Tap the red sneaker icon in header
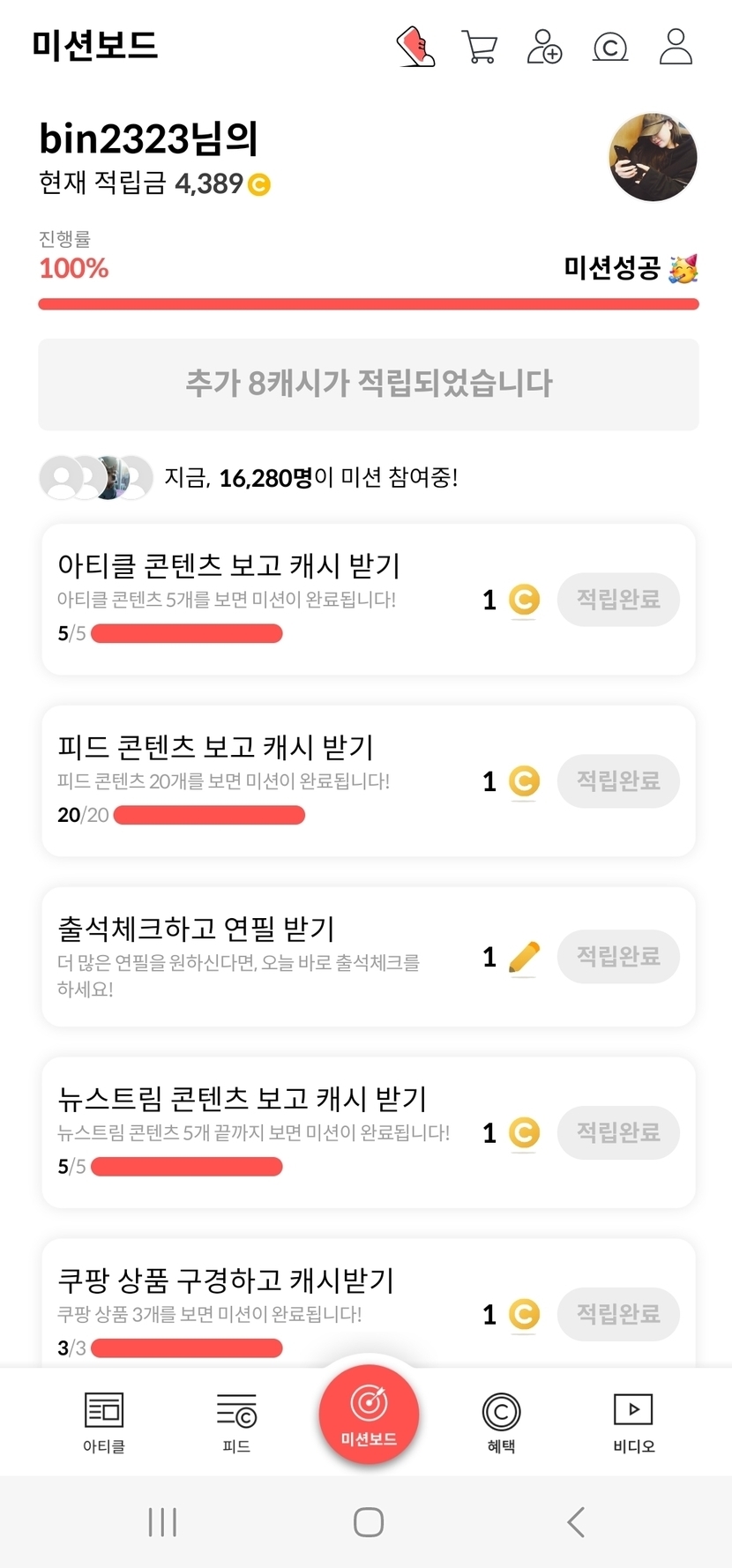 pyautogui.click(x=415, y=47)
